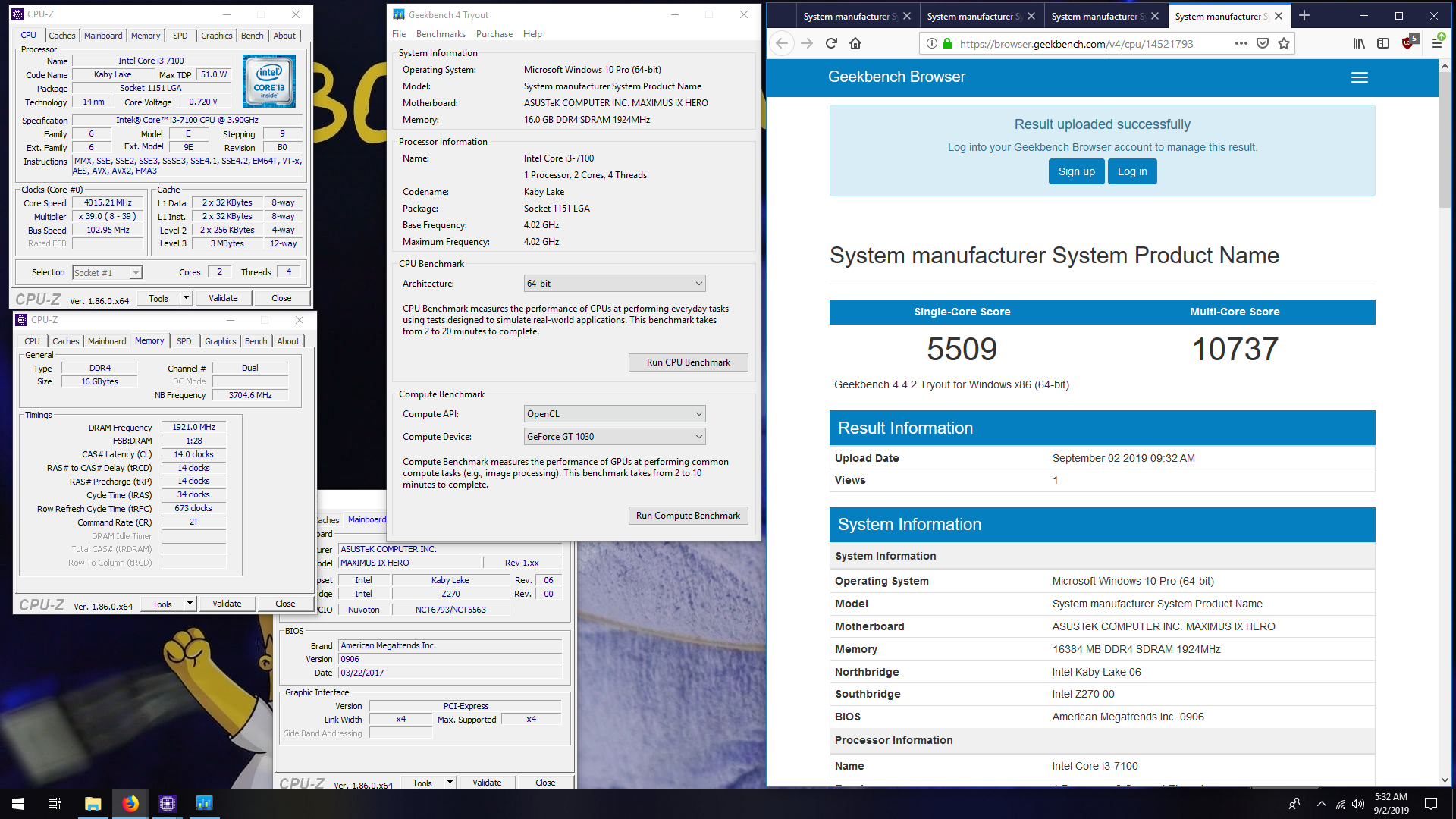Open File Explorer from taskbar

click(x=93, y=804)
